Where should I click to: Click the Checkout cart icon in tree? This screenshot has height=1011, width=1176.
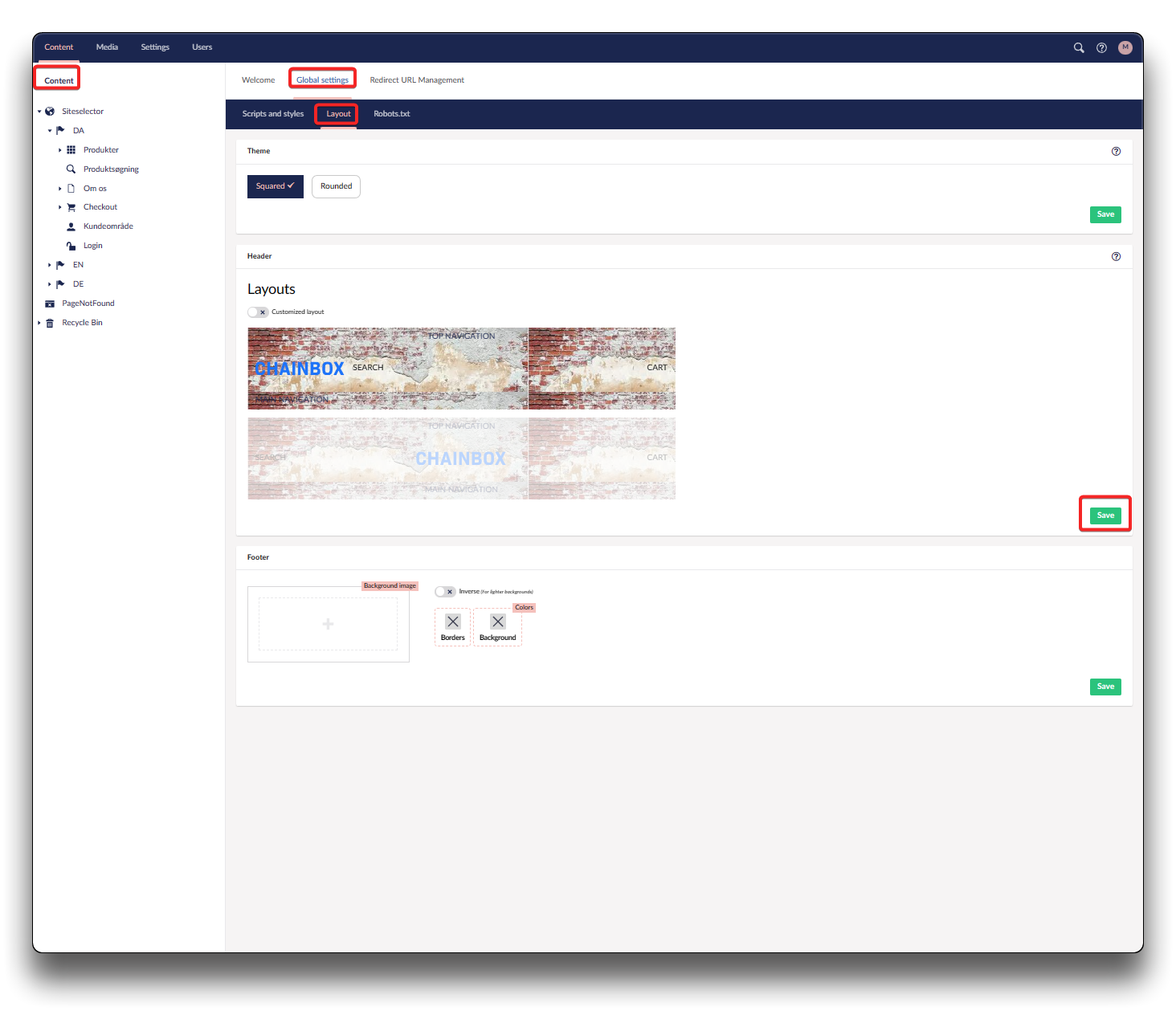(x=71, y=207)
